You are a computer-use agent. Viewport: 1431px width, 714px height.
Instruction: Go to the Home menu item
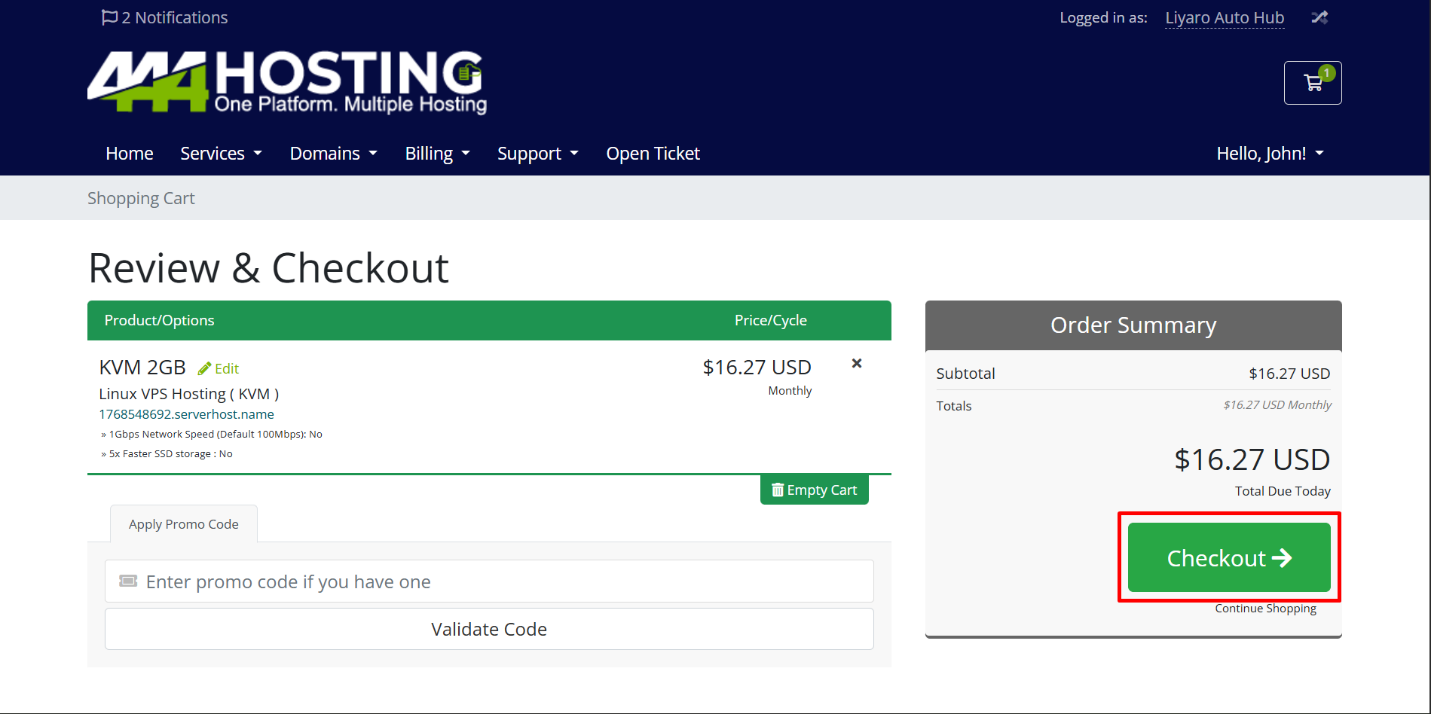click(x=130, y=153)
